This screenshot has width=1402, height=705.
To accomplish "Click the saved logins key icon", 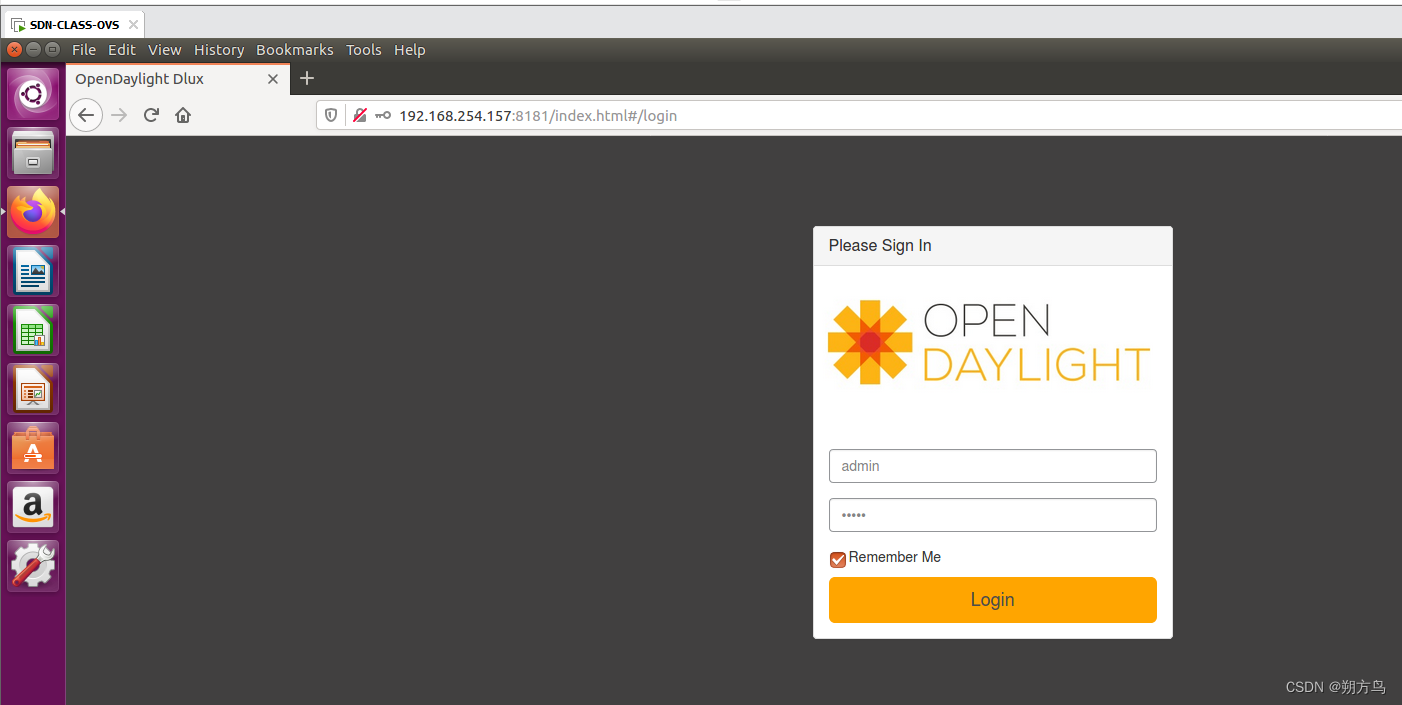I will (x=383, y=116).
